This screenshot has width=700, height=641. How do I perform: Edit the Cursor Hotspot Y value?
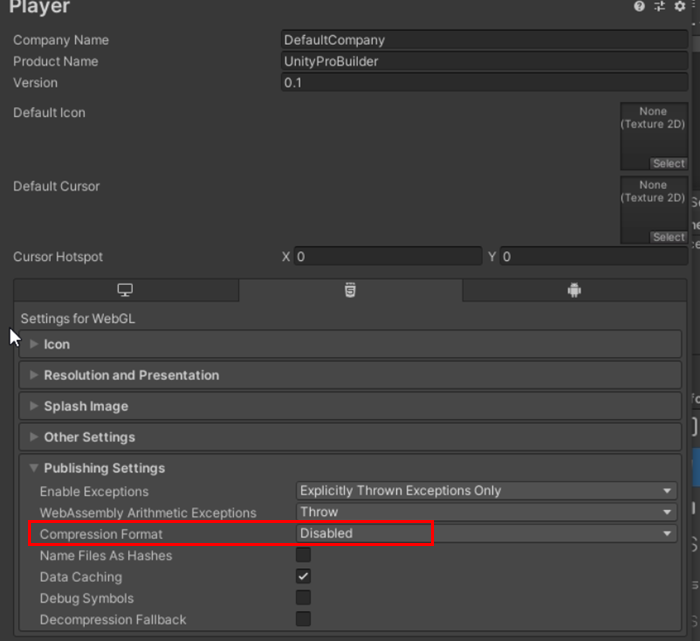point(594,257)
